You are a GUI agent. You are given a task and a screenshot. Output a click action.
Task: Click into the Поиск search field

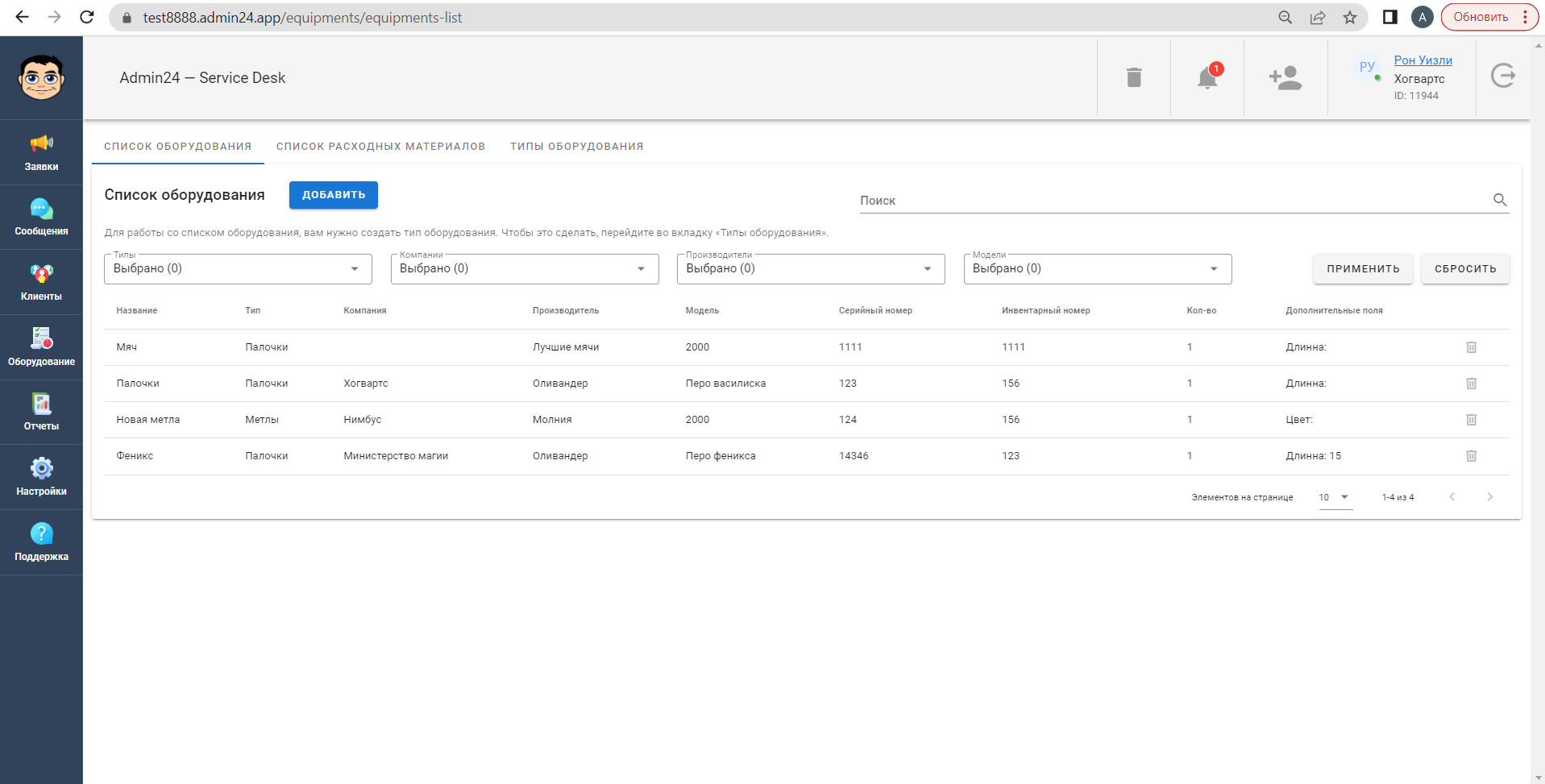click(x=1173, y=201)
